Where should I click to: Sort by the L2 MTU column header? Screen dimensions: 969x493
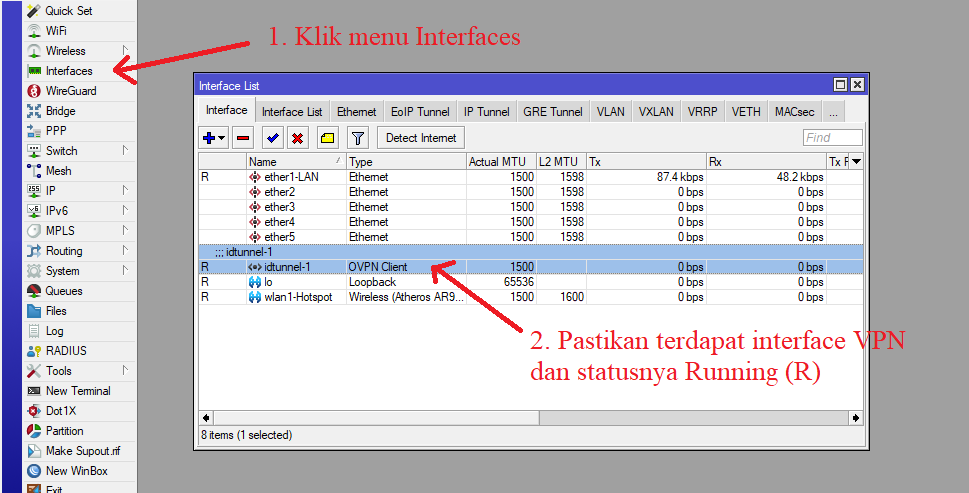(x=561, y=162)
